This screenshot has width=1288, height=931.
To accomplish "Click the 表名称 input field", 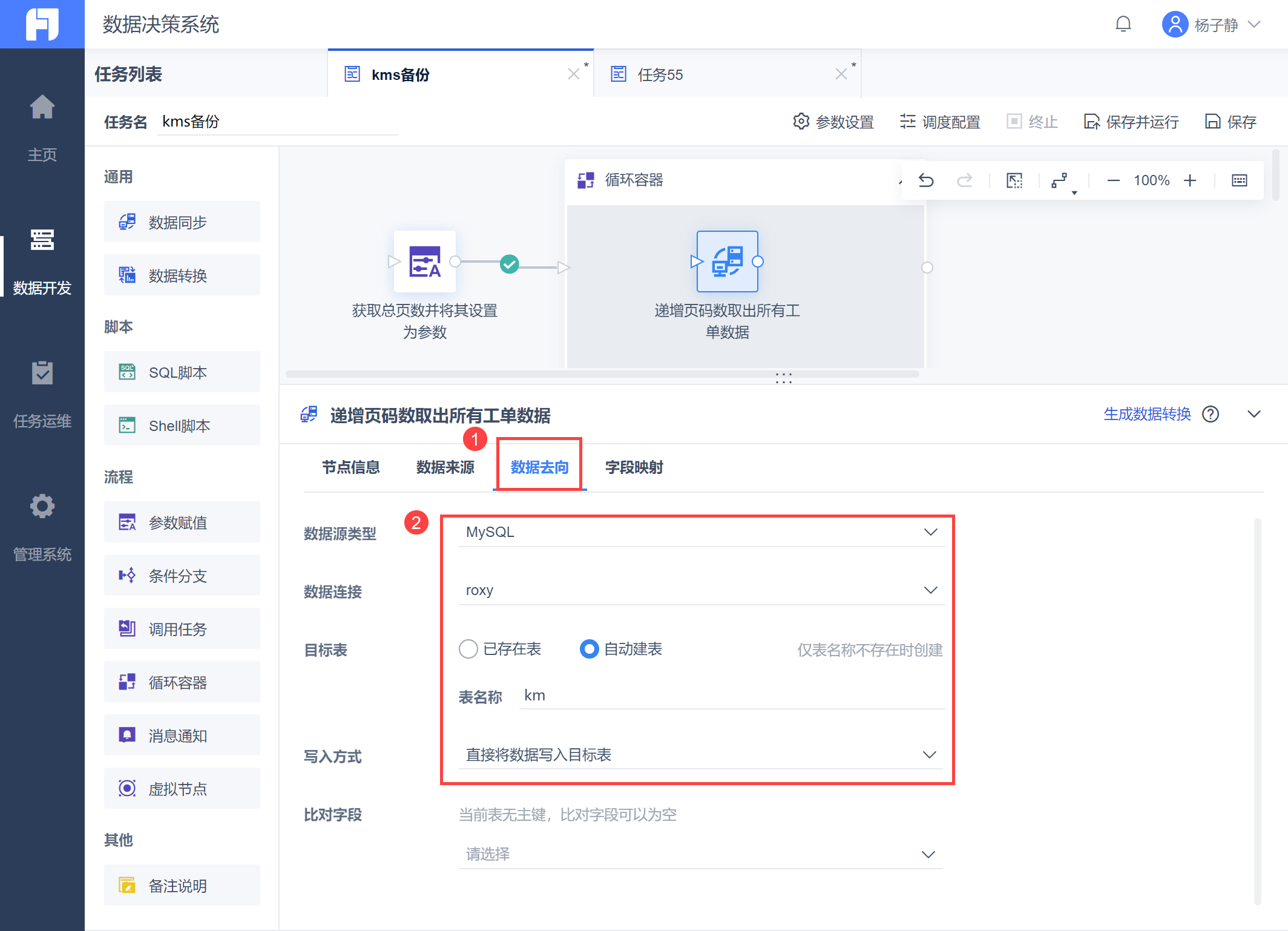I will pos(731,696).
